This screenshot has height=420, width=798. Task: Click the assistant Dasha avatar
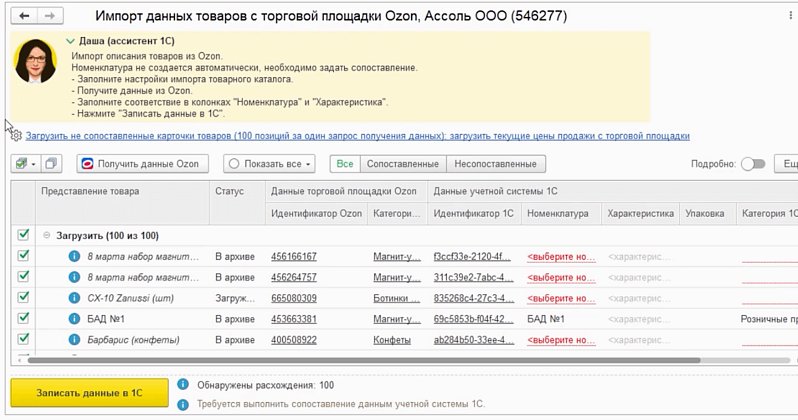[36, 61]
